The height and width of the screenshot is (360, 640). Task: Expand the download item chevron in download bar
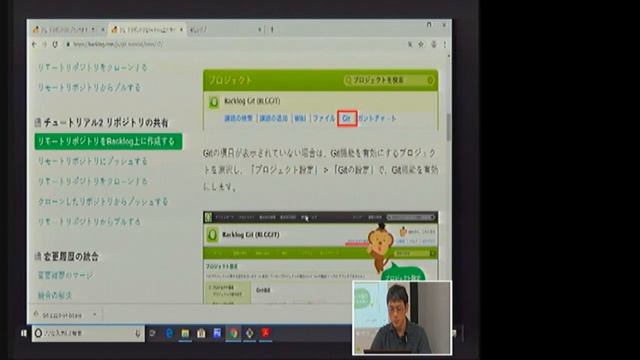[x=95, y=315]
